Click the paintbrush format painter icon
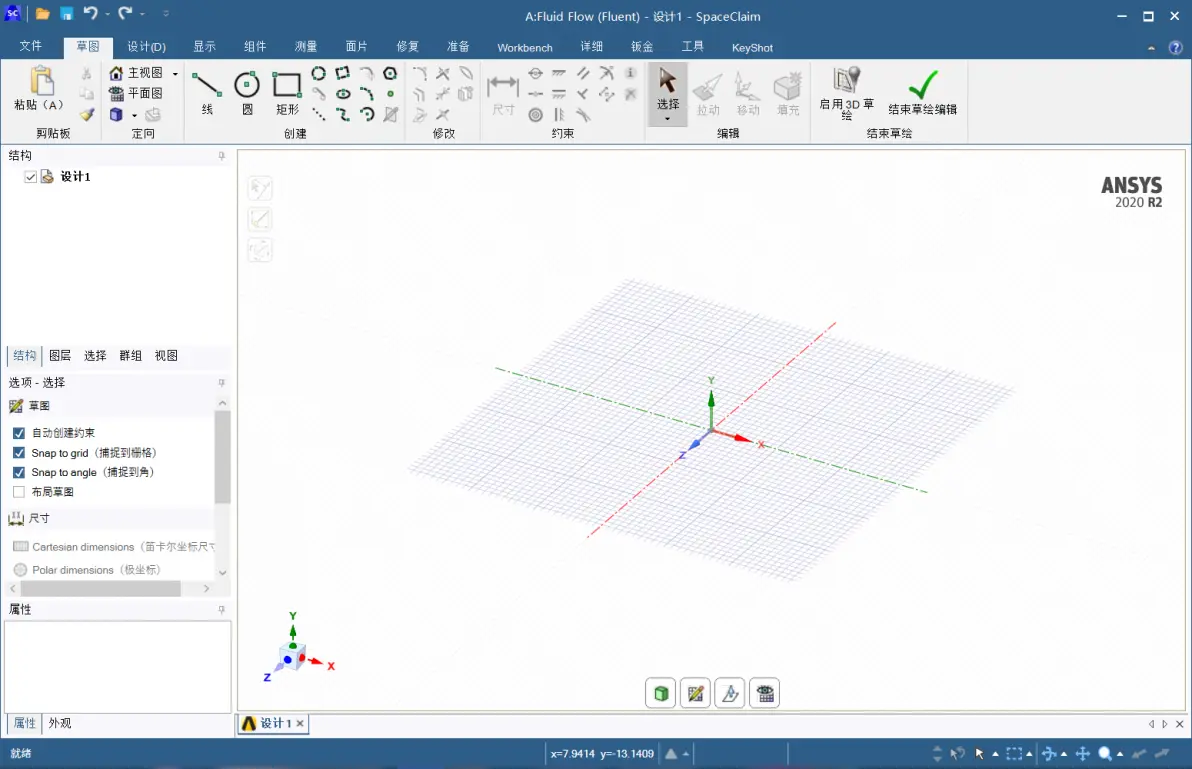The height and width of the screenshot is (769, 1192). point(87,115)
